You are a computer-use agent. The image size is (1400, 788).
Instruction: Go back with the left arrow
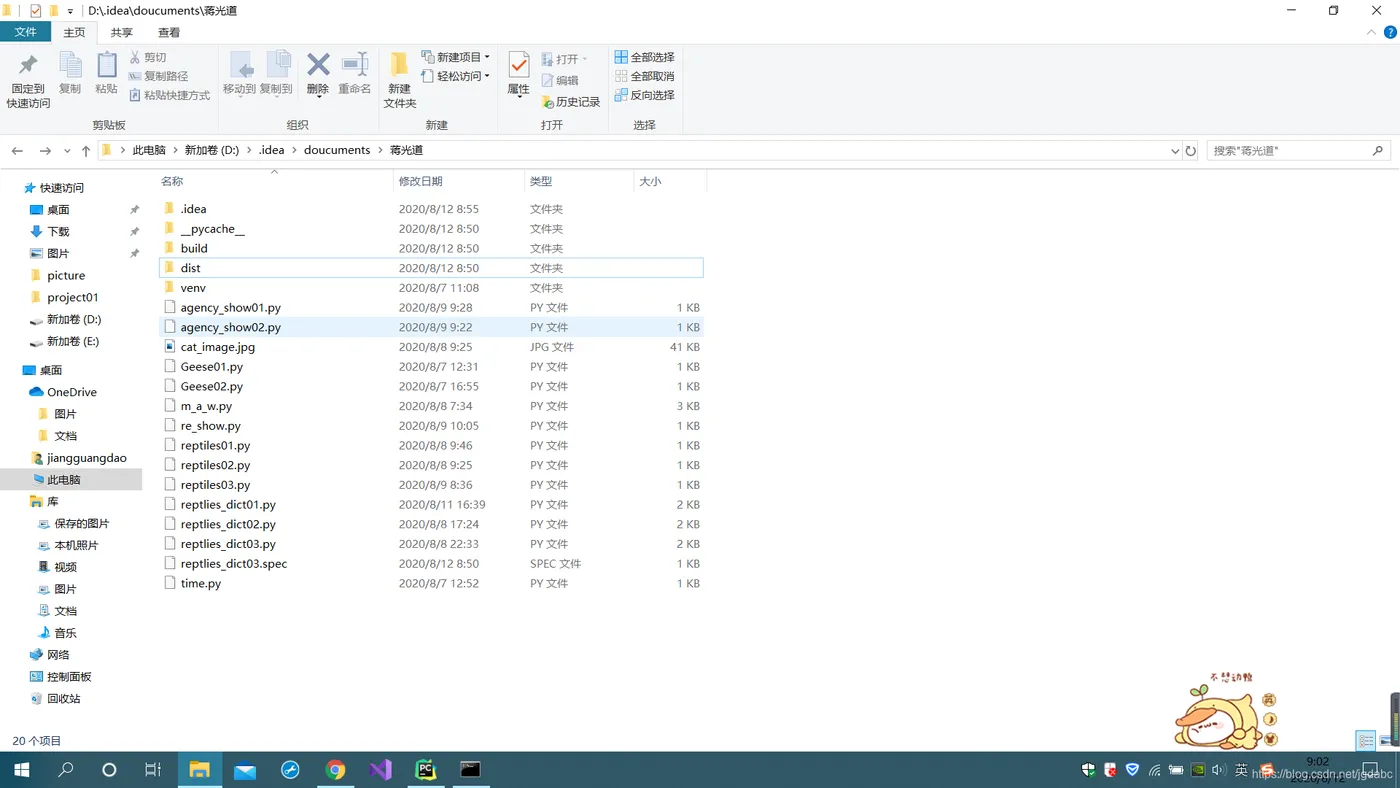tap(17, 151)
